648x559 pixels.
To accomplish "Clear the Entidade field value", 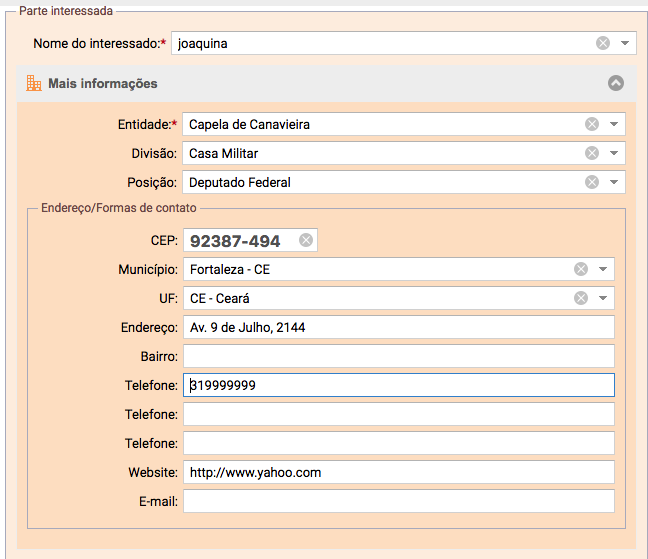I will [592, 124].
